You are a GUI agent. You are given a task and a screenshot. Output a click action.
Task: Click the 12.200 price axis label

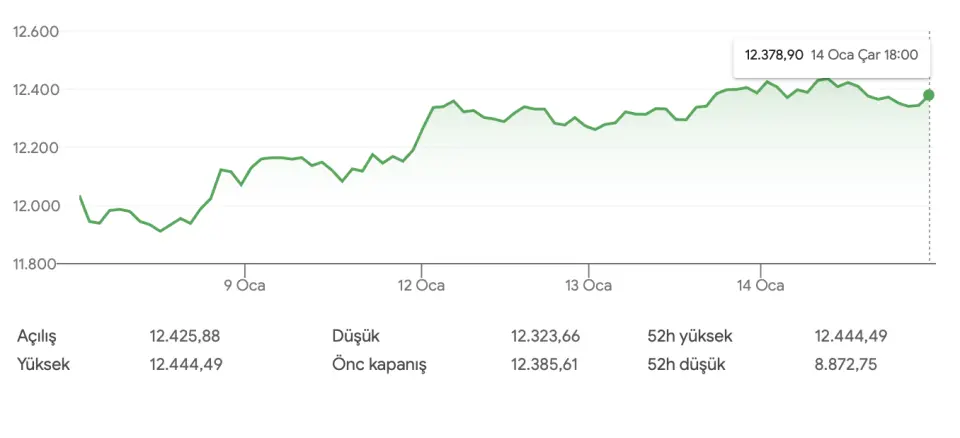point(36,148)
